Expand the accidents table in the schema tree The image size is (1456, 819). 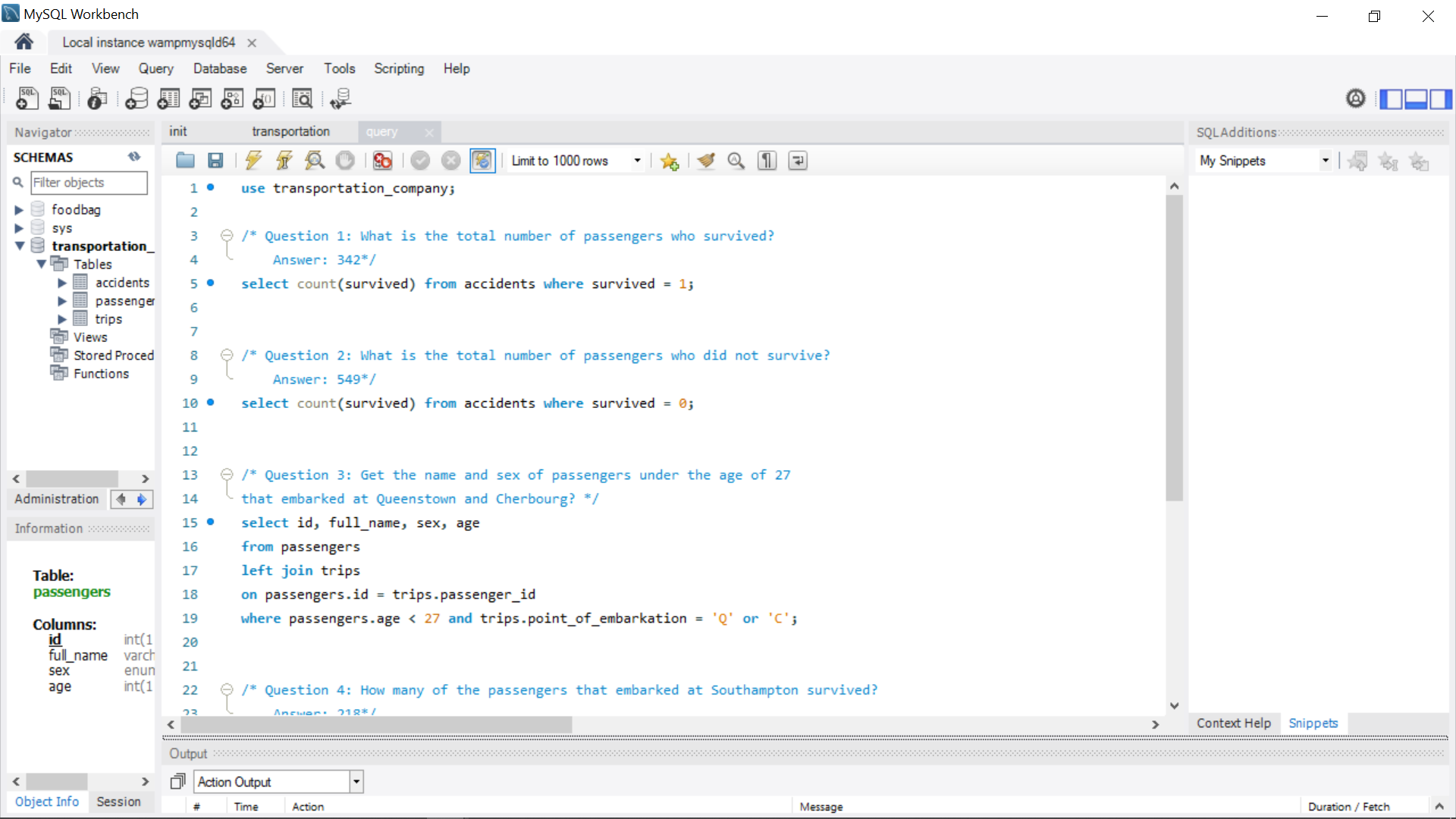pos(63,282)
